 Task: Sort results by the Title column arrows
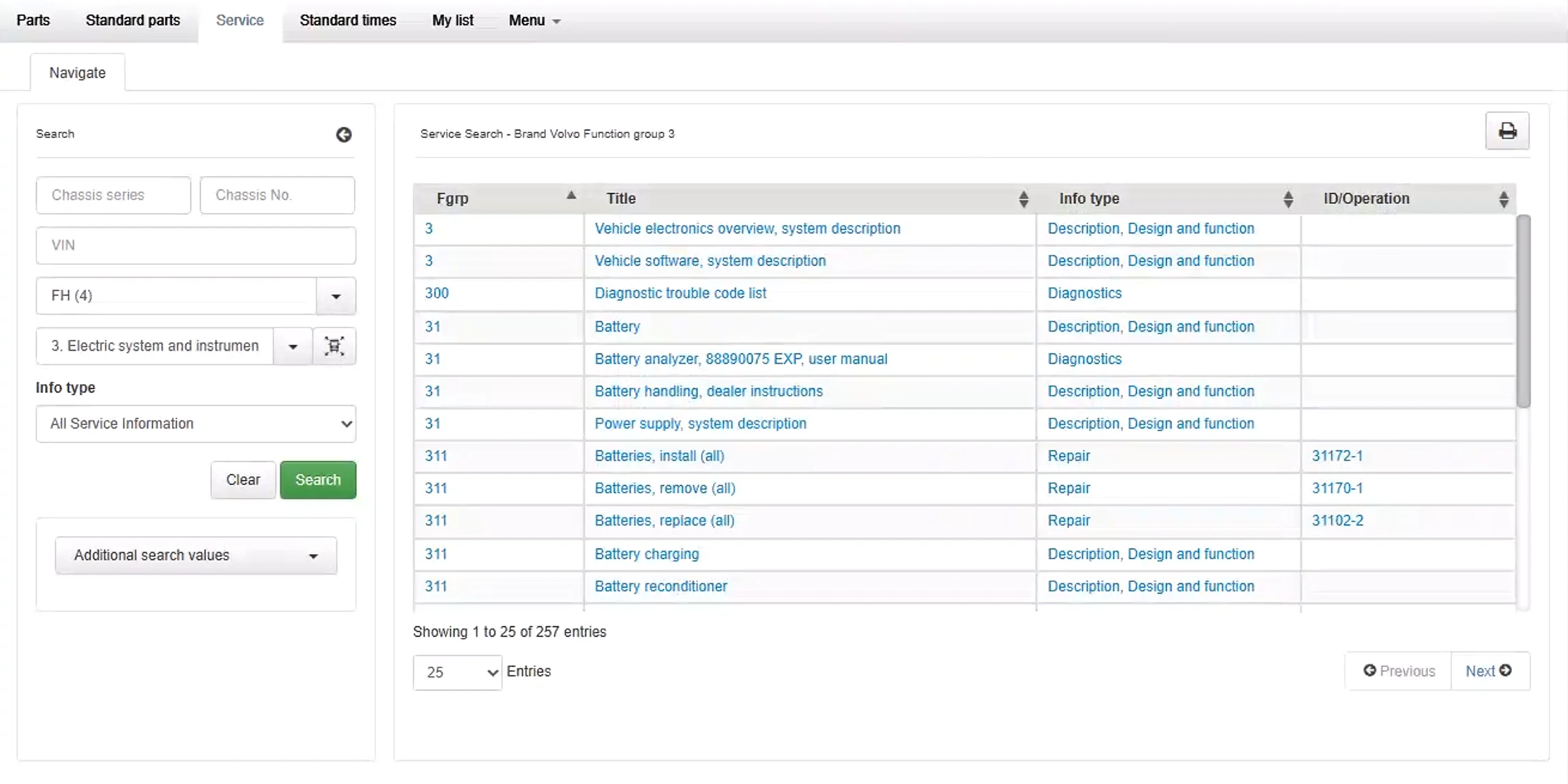pos(1023,199)
